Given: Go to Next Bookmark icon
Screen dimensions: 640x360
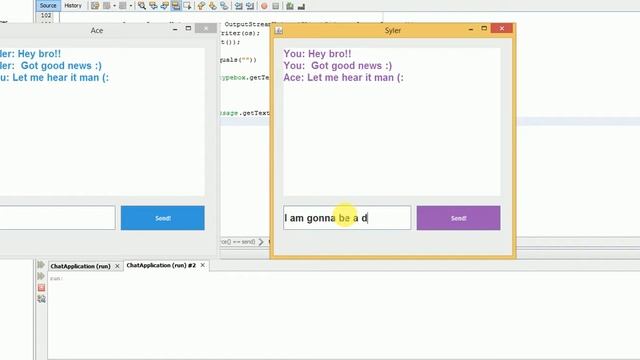Looking at the screenshot, I should point(213,6).
